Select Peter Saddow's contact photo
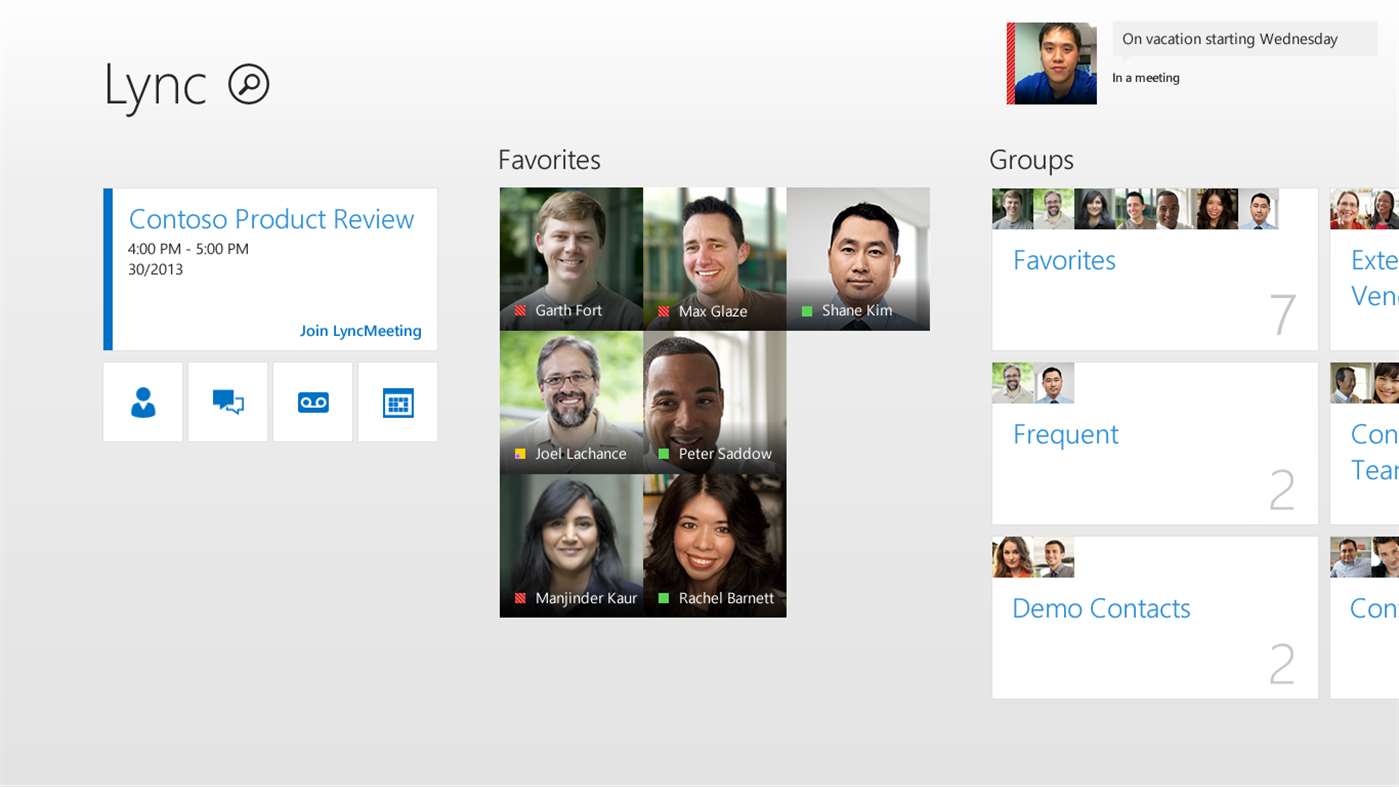 (714, 402)
